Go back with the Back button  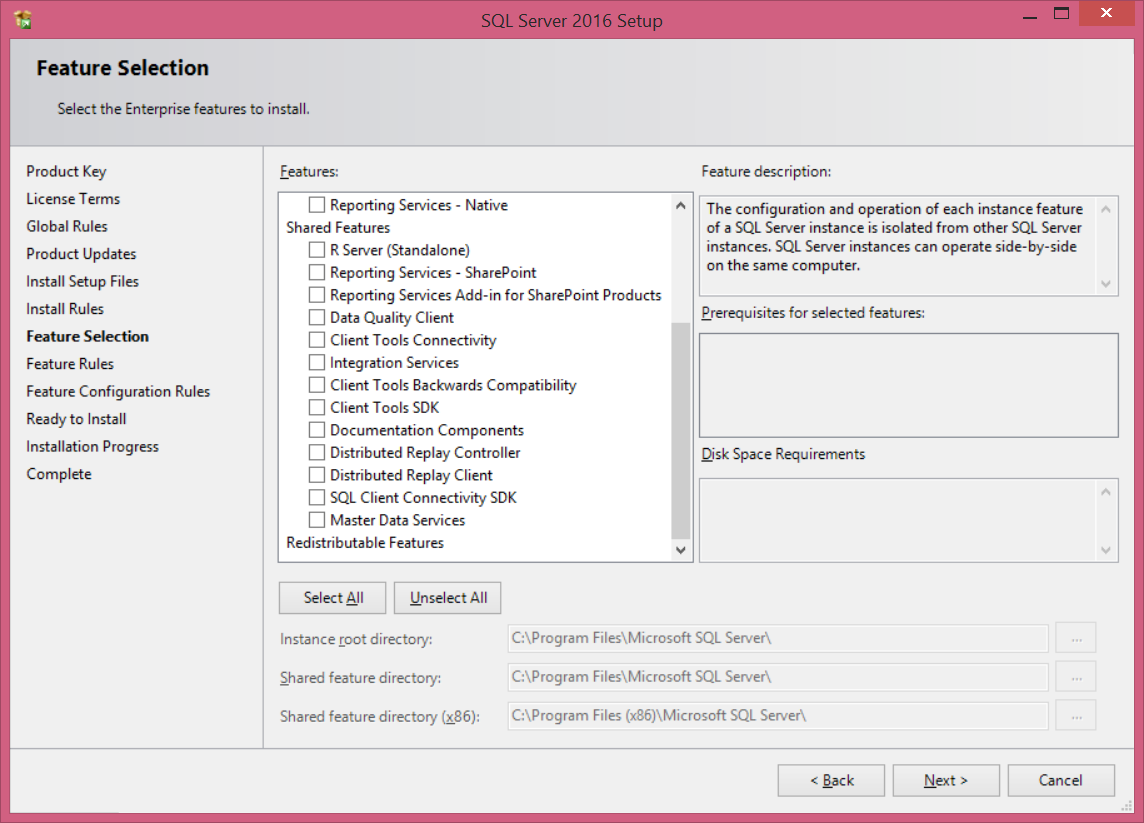click(x=831, y=781)
